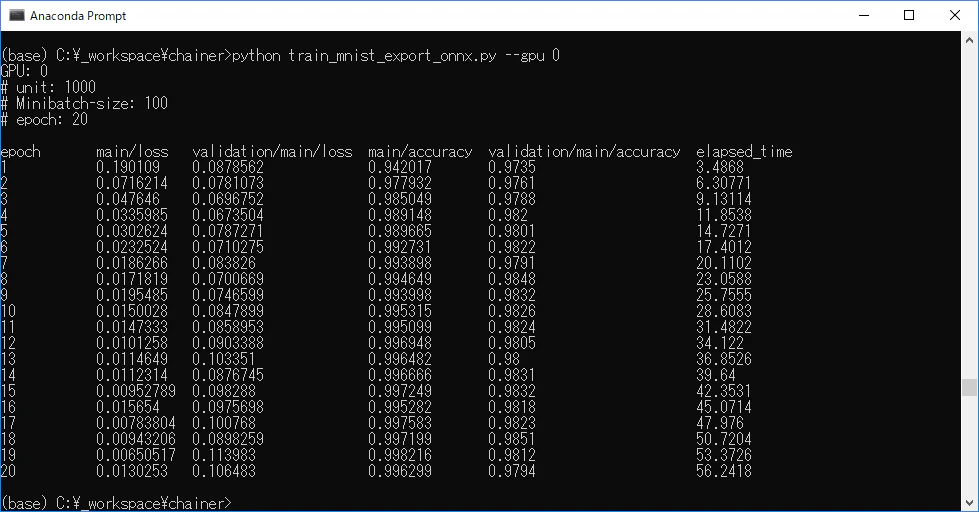Image resolution: width=979 pixels, height=512 pixels.
Task: Click the Anaconda Prompt title text
Action: (78, 16)
